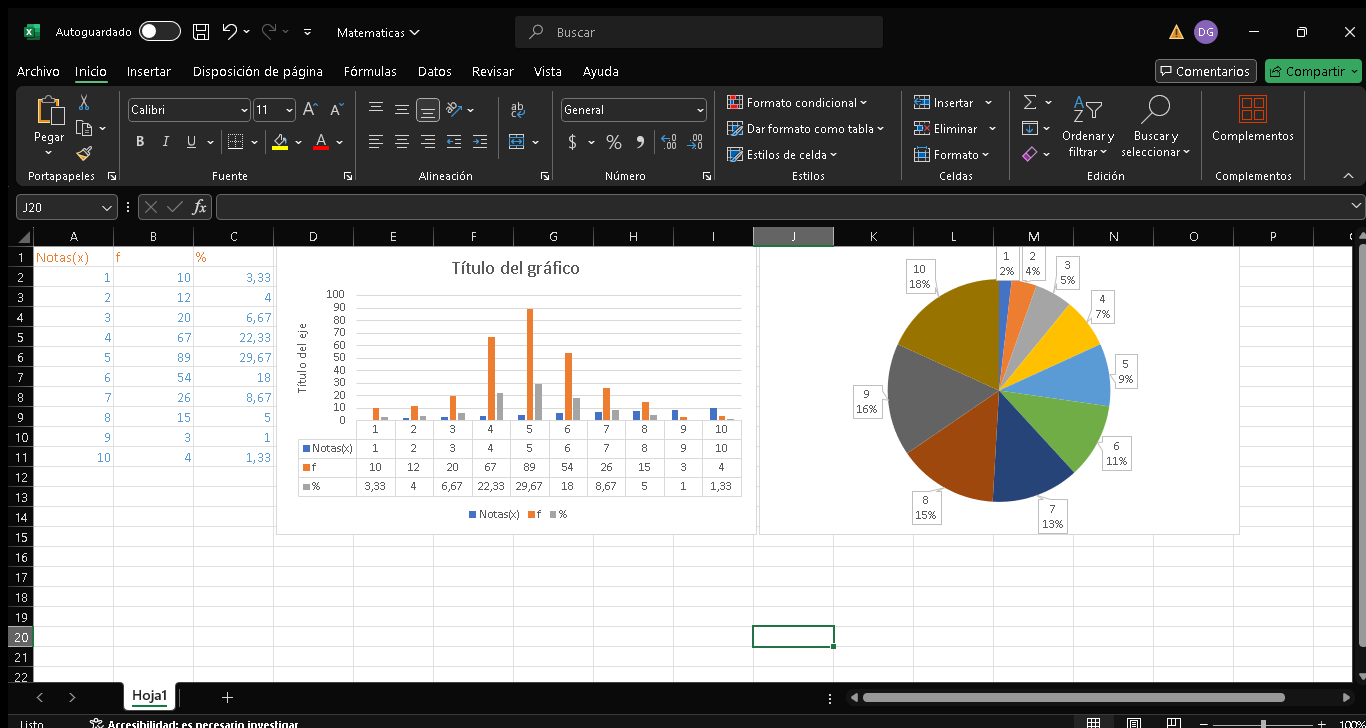The width and height of the screenshot is (1366, 728).
Task: Click the Align Left icon
Action: click(375, 142)
